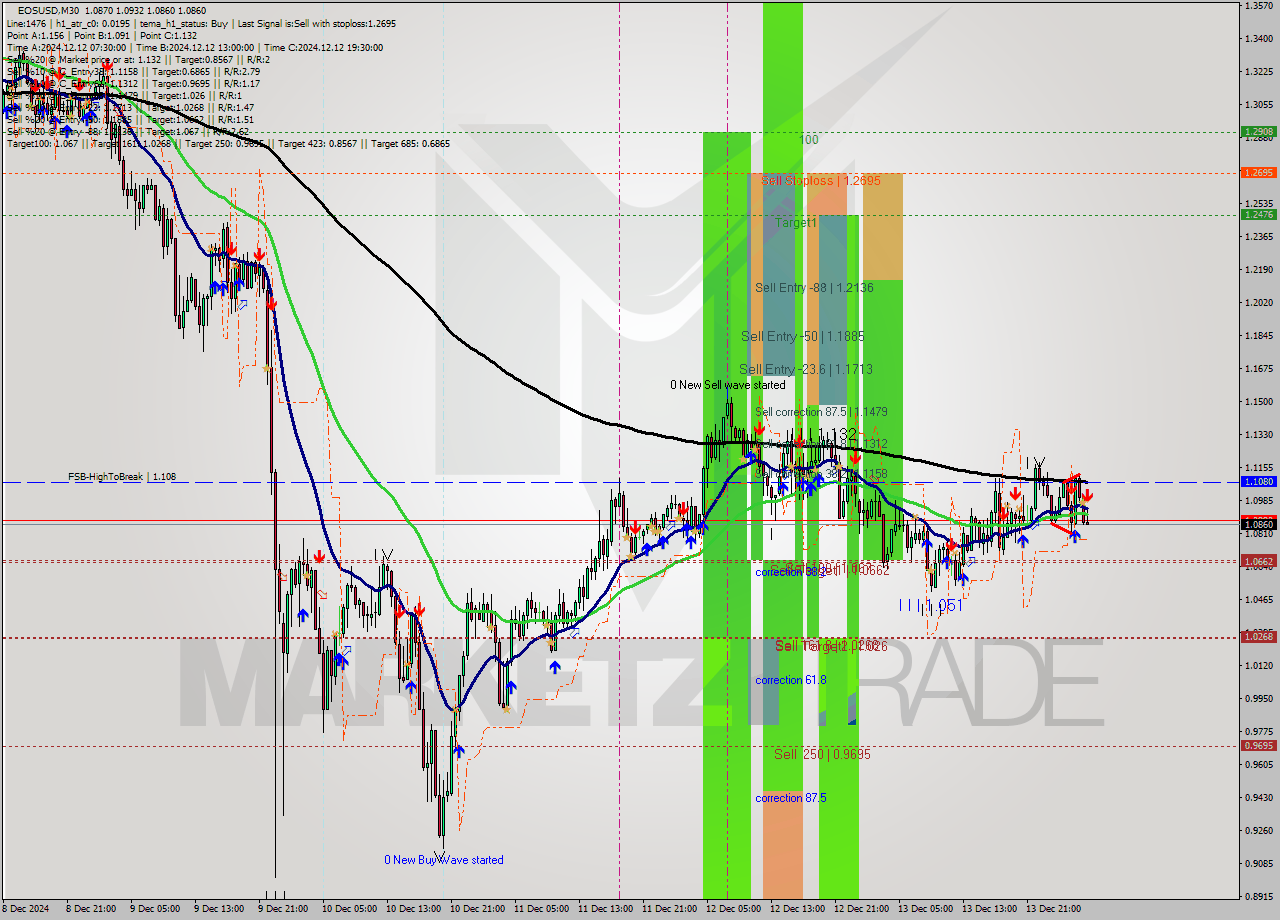Click the blue 'correction 61.8' label
The width and height of the screenshot is (1280, 920).
coord(791,680)
